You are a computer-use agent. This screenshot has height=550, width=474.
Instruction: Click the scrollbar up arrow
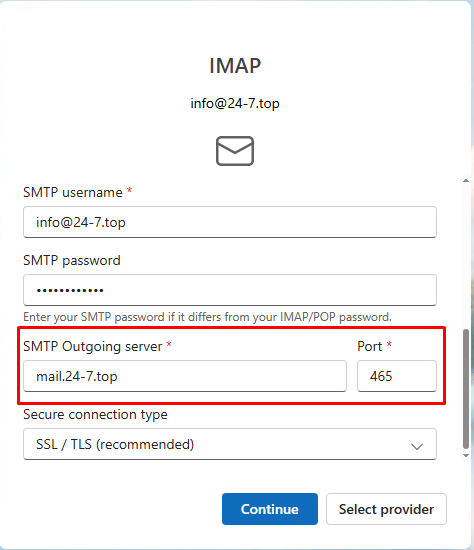[466, 181]
